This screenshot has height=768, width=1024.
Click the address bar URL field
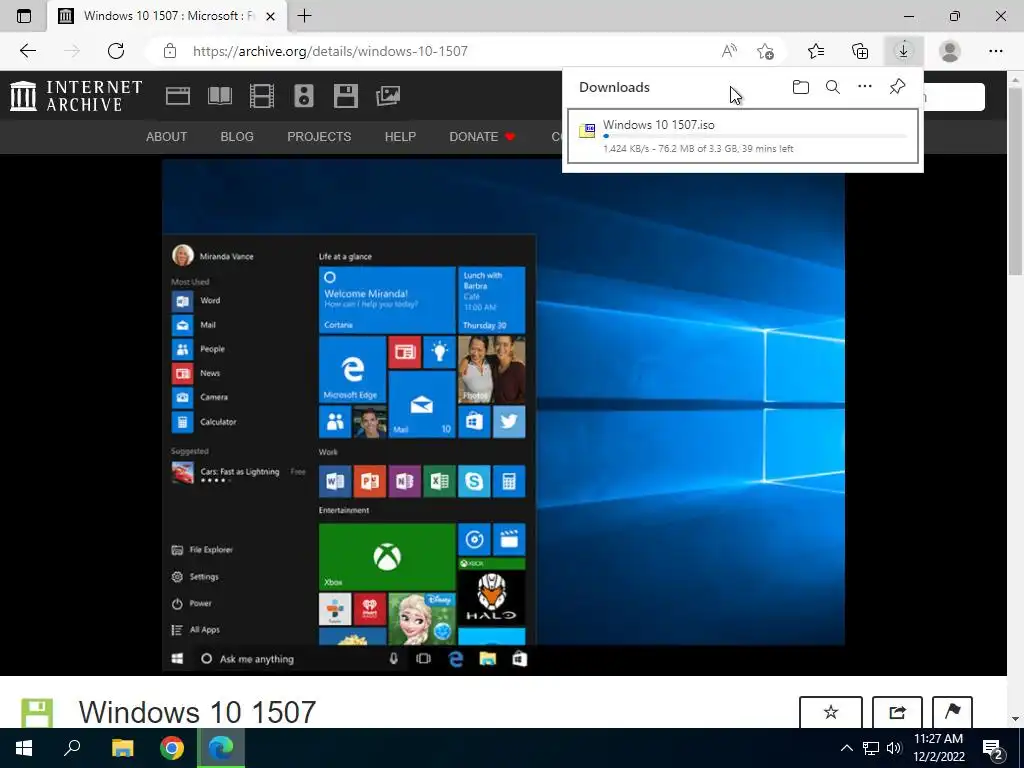(431, 51)
